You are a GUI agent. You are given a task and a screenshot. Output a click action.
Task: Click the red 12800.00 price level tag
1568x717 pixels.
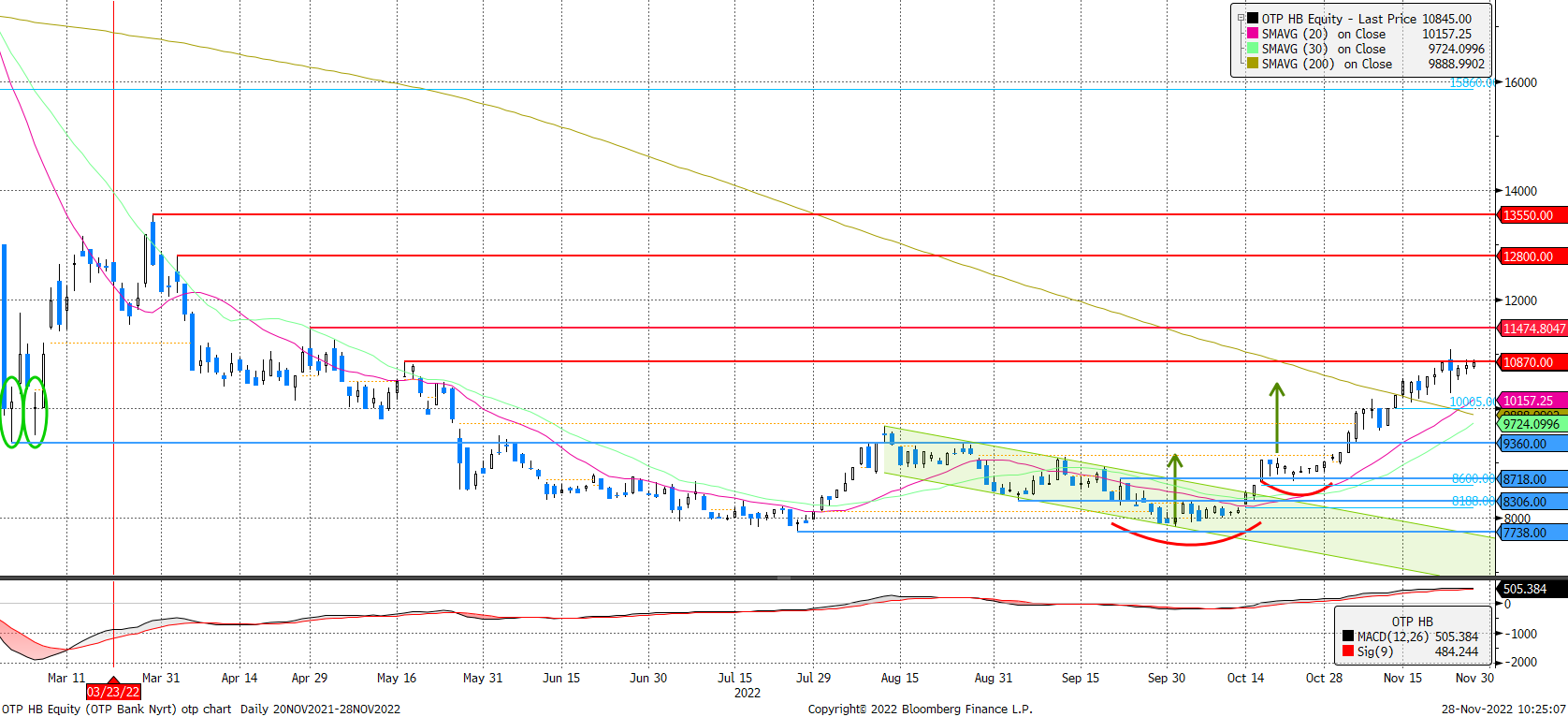pyautogui.click(x=1533, y=256)
